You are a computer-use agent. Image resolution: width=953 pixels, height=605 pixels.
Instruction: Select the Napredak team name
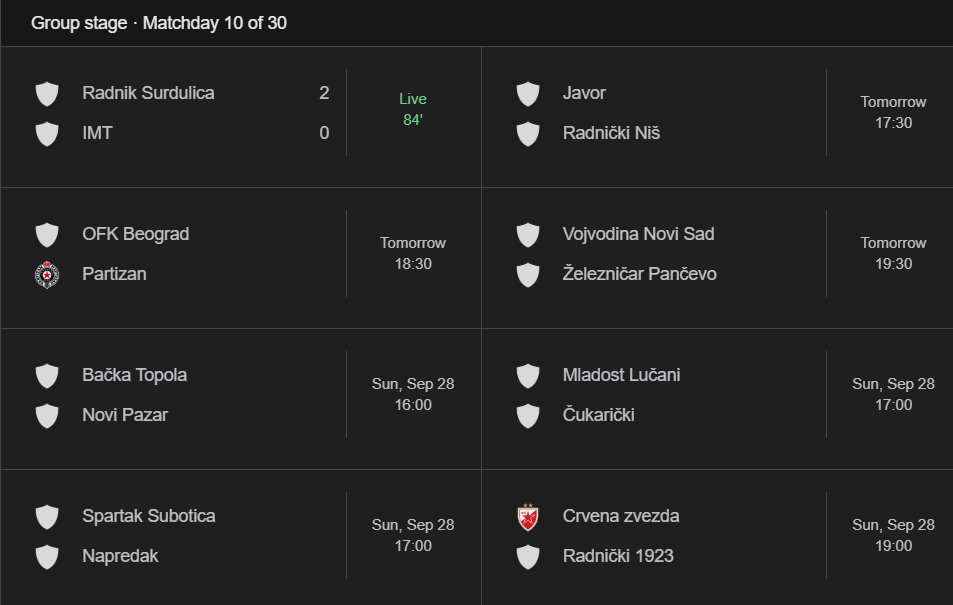click(x=120, y=556)
